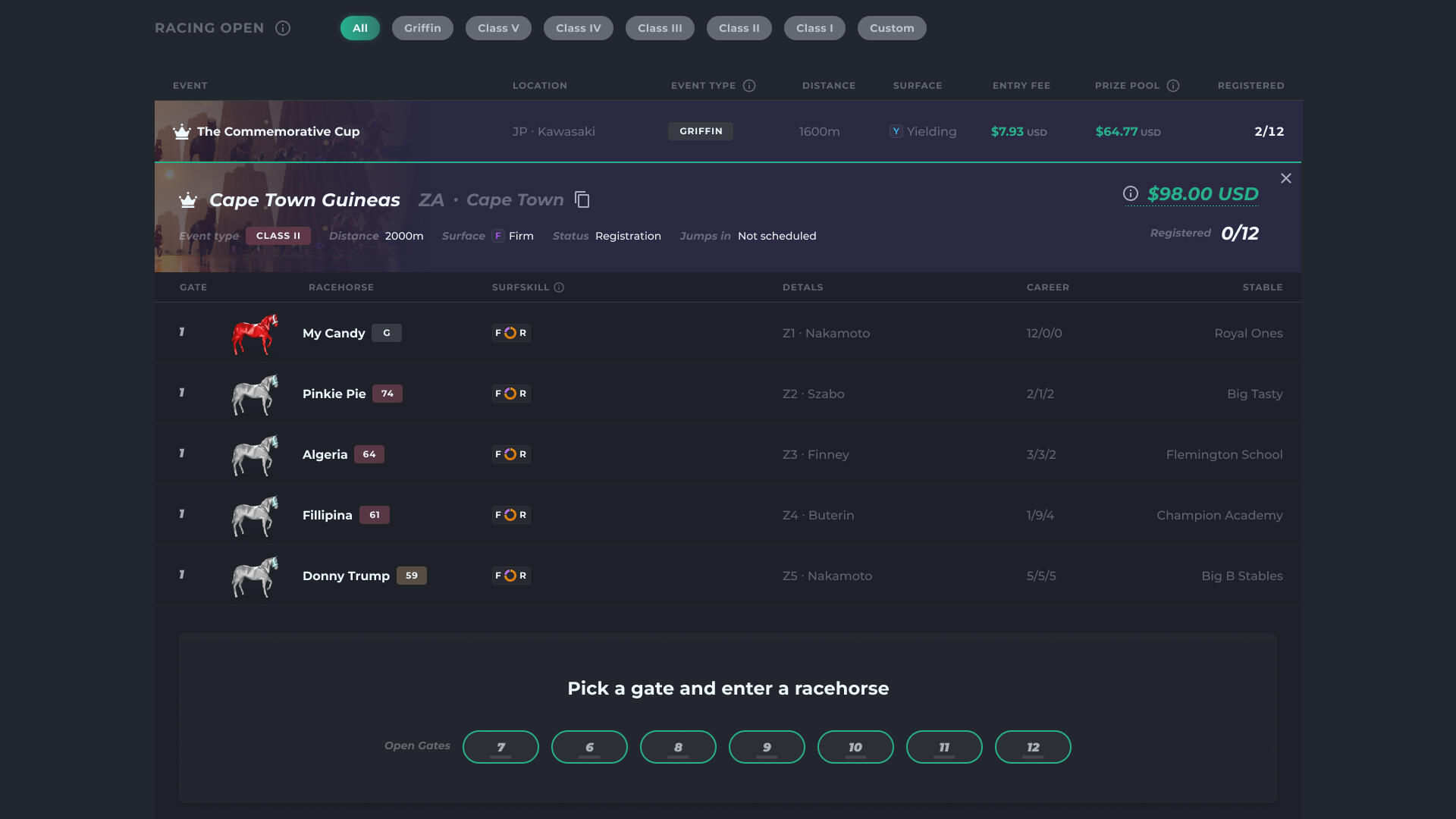Click My Candy's surfskill ring icon

(x=510, y=333)
